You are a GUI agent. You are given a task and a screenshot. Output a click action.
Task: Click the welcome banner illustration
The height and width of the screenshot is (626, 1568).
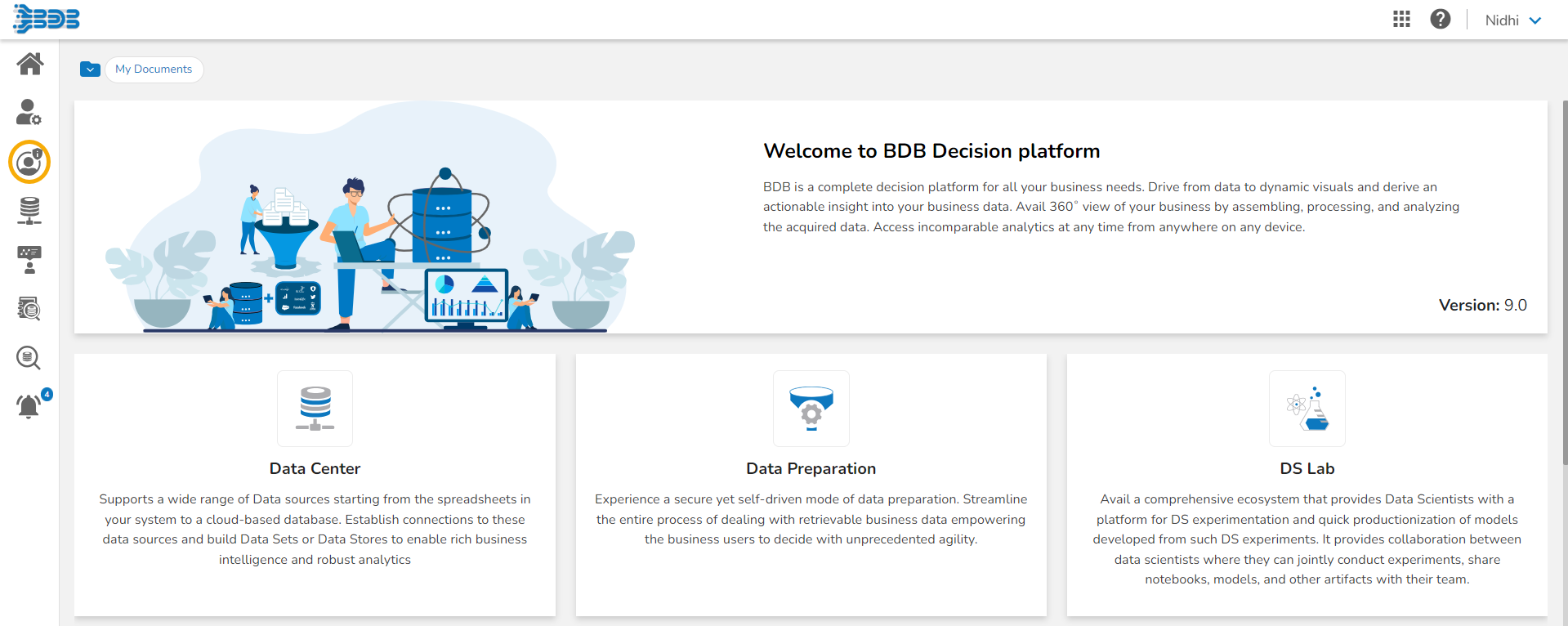click(x=370, y=217)
